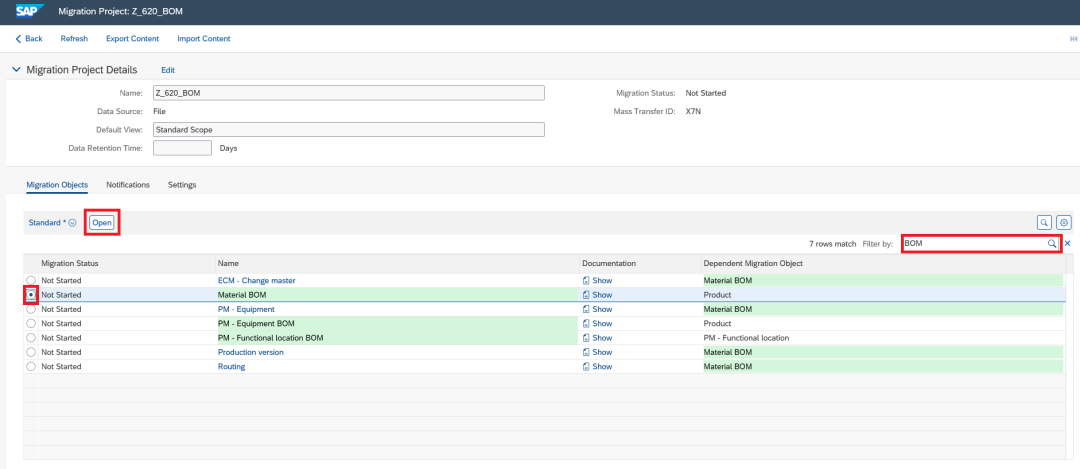Switch to the Notifications tab
This screenshot has width=1080, height=469.
(x=128, y=185)
